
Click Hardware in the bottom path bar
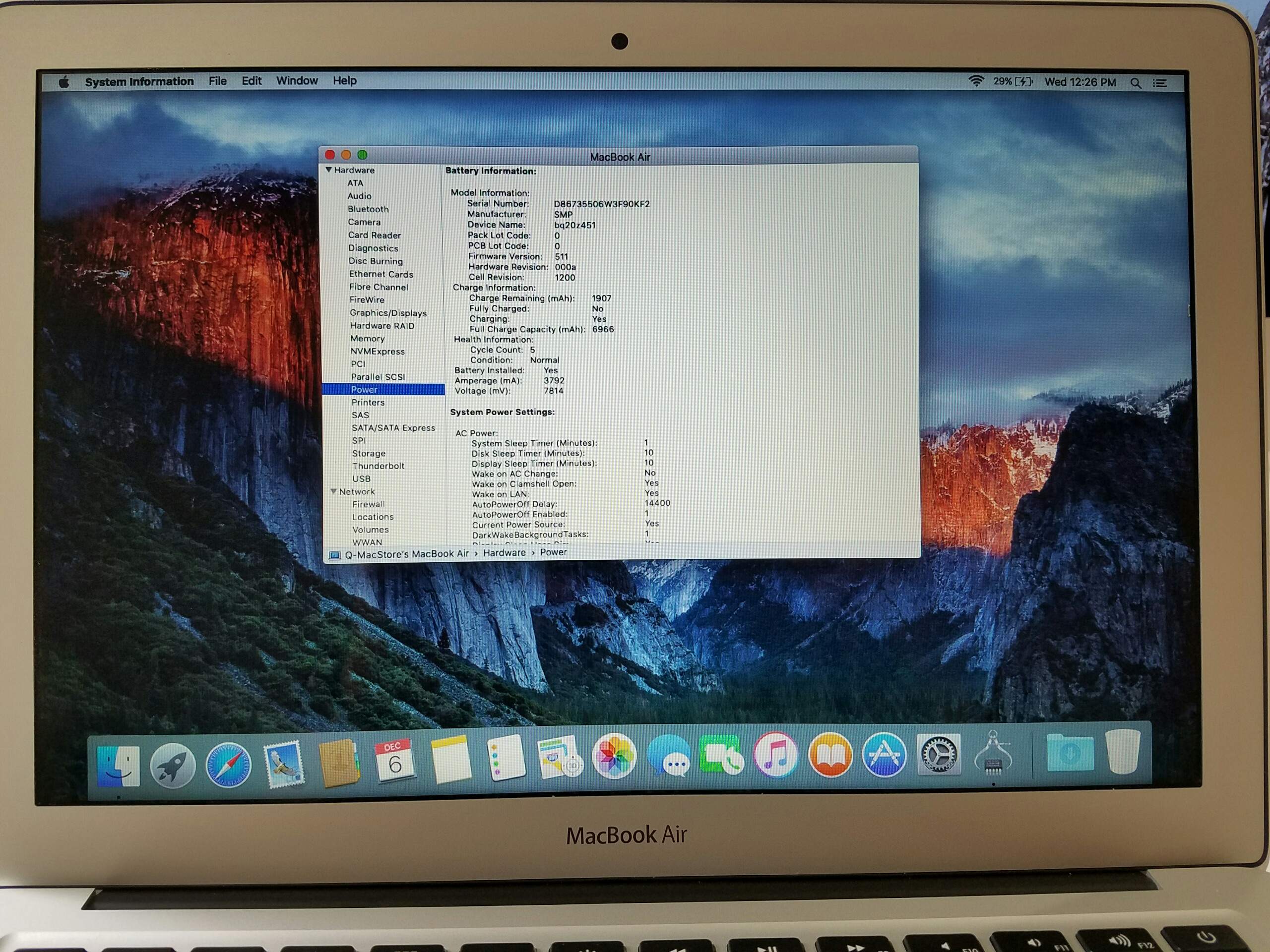coord(504,553)
